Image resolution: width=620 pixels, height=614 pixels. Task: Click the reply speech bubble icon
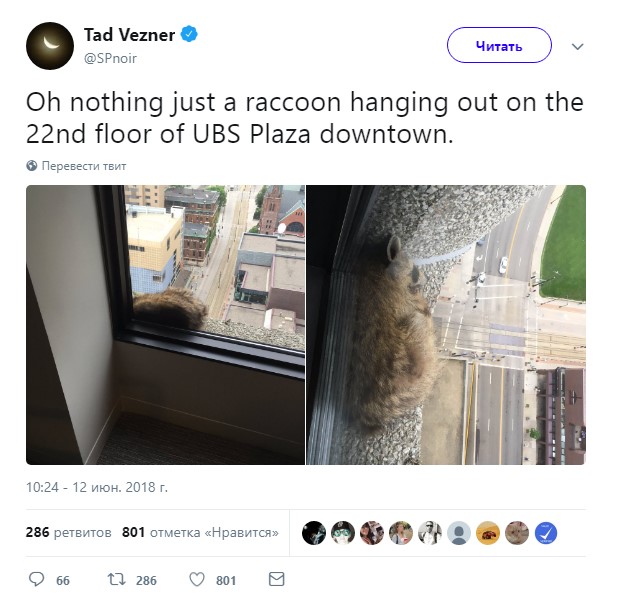point(36,579)
